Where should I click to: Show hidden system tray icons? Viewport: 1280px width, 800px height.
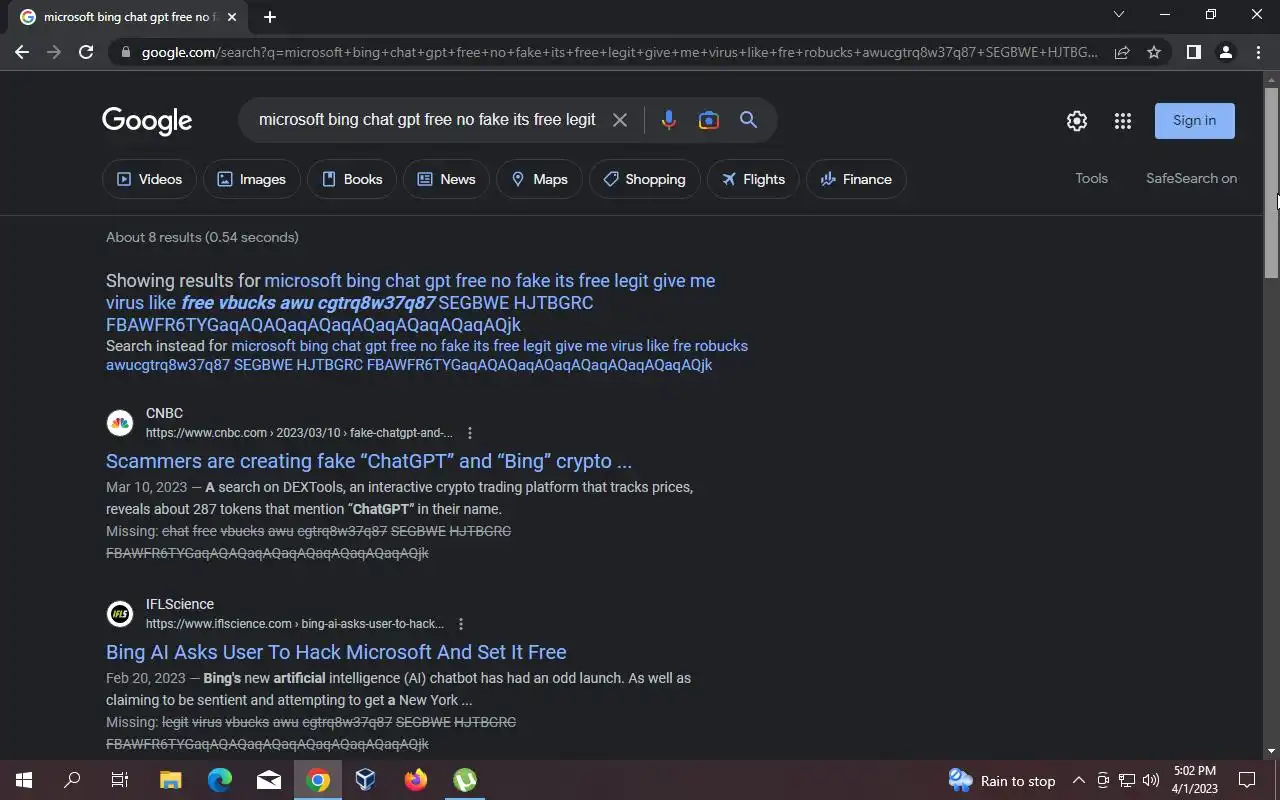[1078, 780]
